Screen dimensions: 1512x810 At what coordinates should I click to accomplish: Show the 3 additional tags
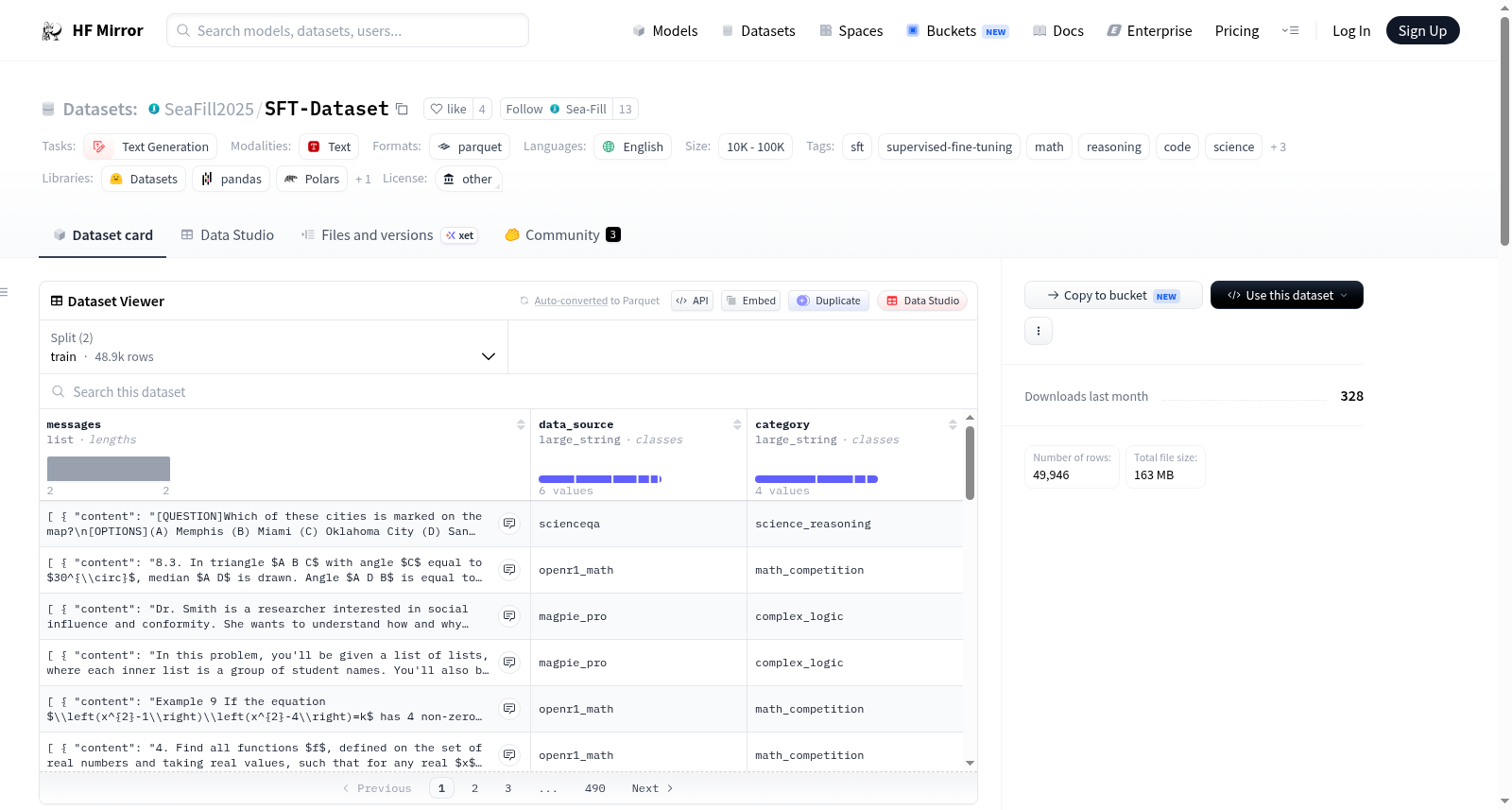click(x=1278, y=147)
